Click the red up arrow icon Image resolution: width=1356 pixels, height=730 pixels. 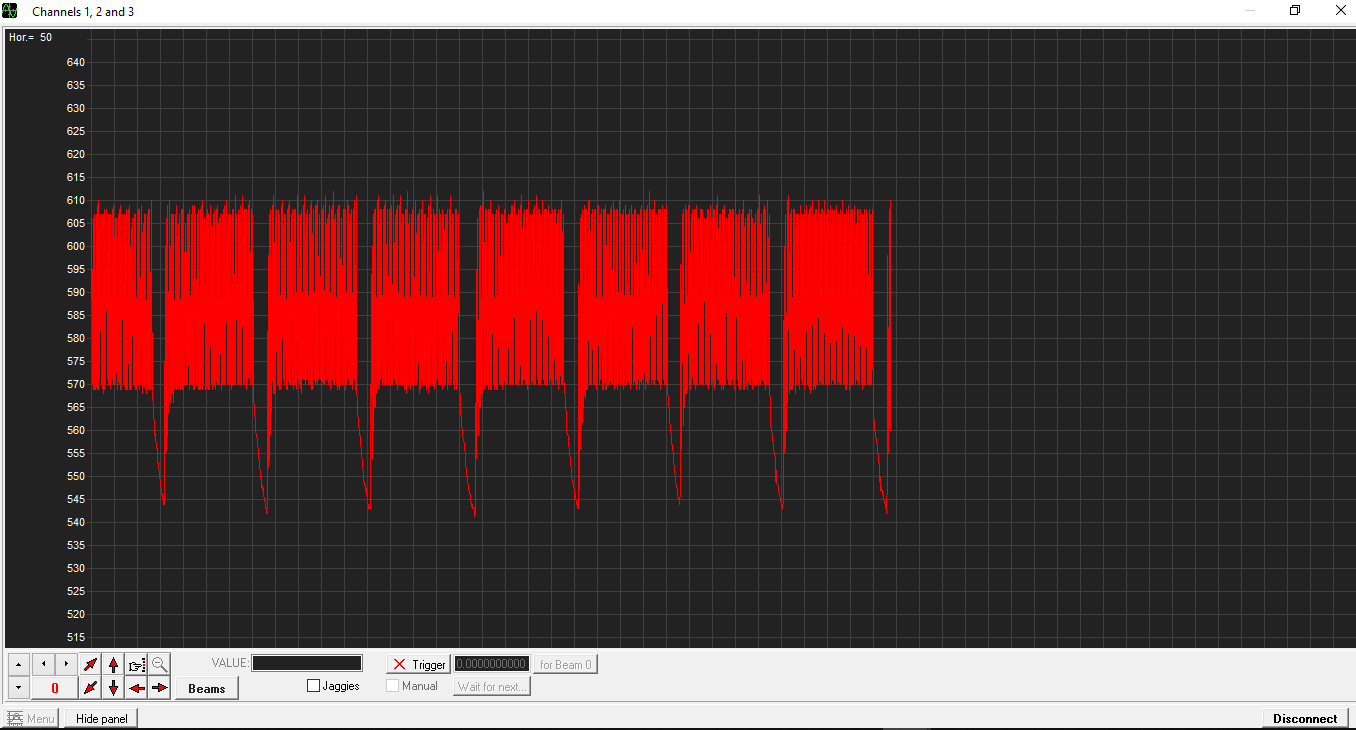(x=113, y=664)
